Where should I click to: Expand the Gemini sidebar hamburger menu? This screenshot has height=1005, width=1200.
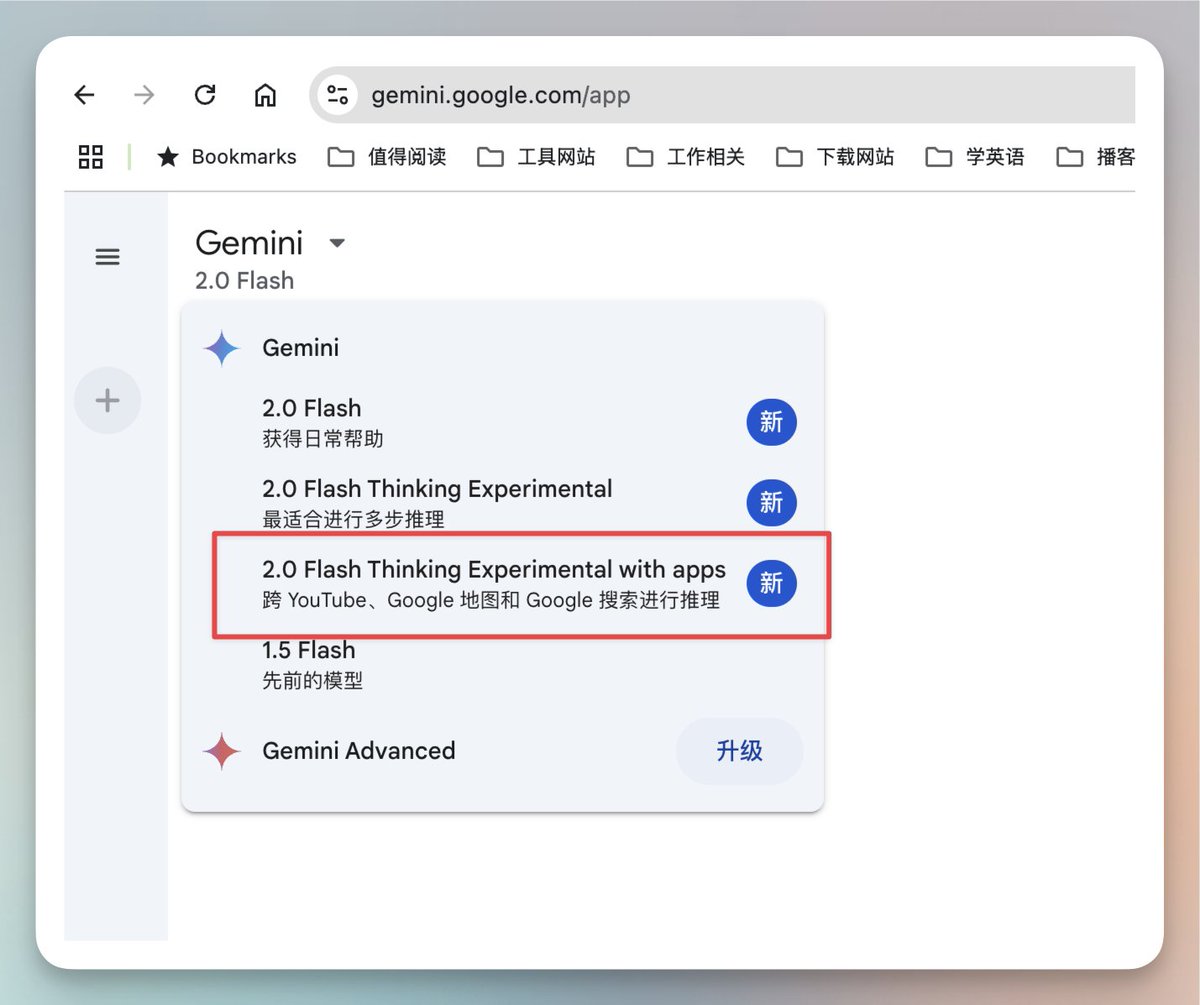pos(107,257)
